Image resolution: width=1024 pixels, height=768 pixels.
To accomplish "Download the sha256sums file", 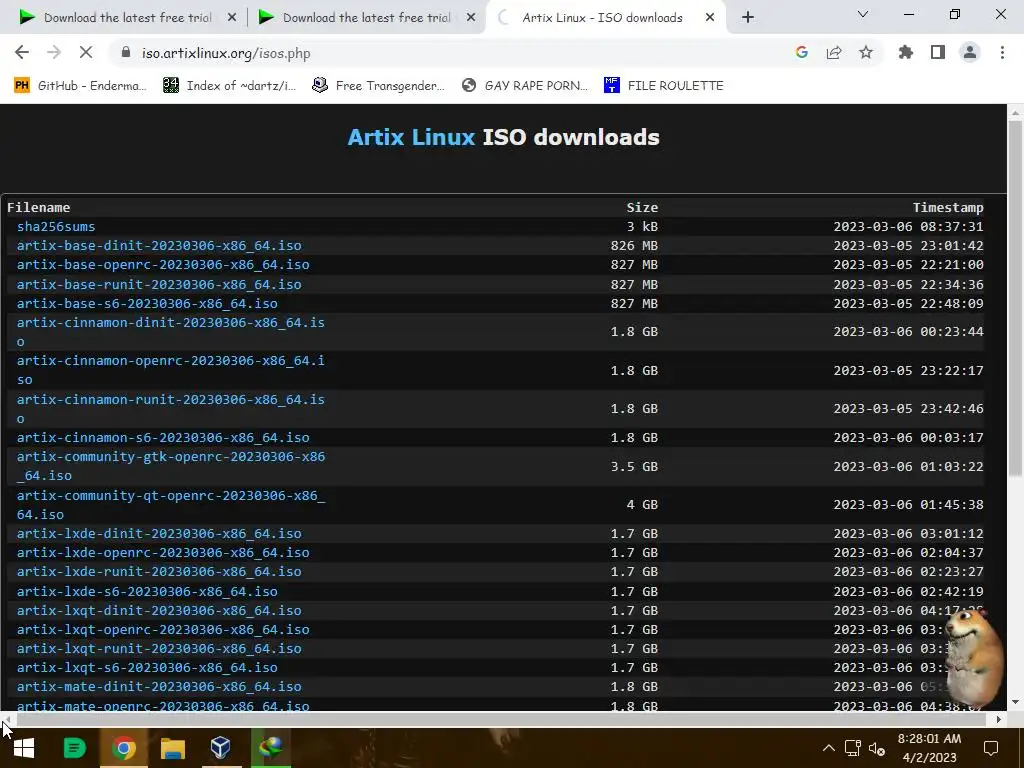I will pyautogui.click(x=56, y=227).
